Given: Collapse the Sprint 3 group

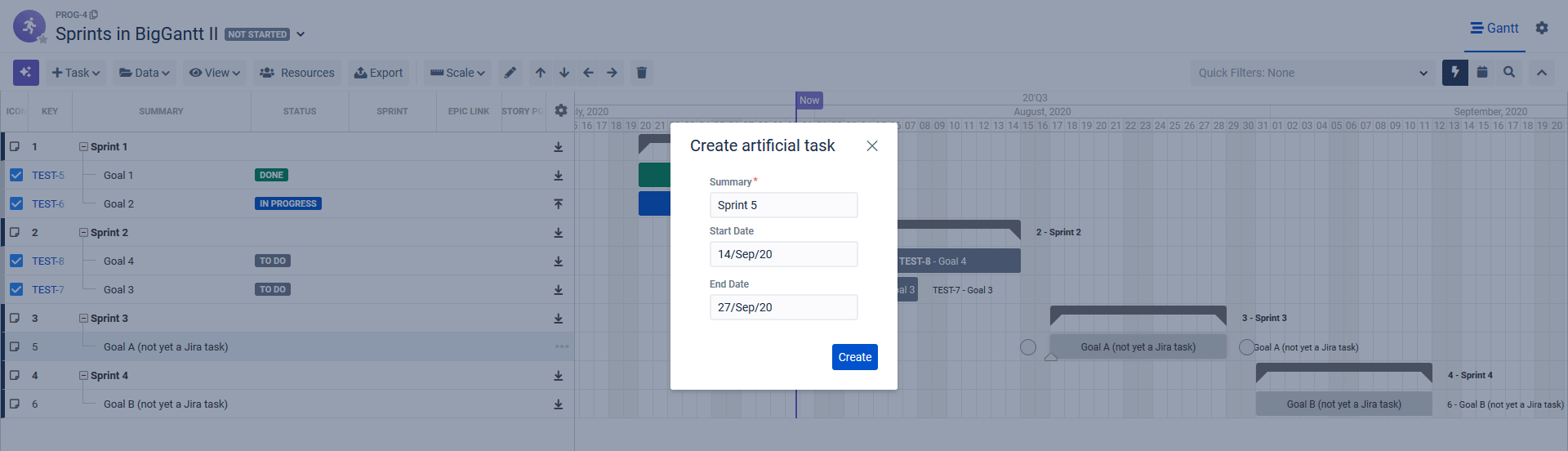Looking at the screenshot, I should pos(83,319).
